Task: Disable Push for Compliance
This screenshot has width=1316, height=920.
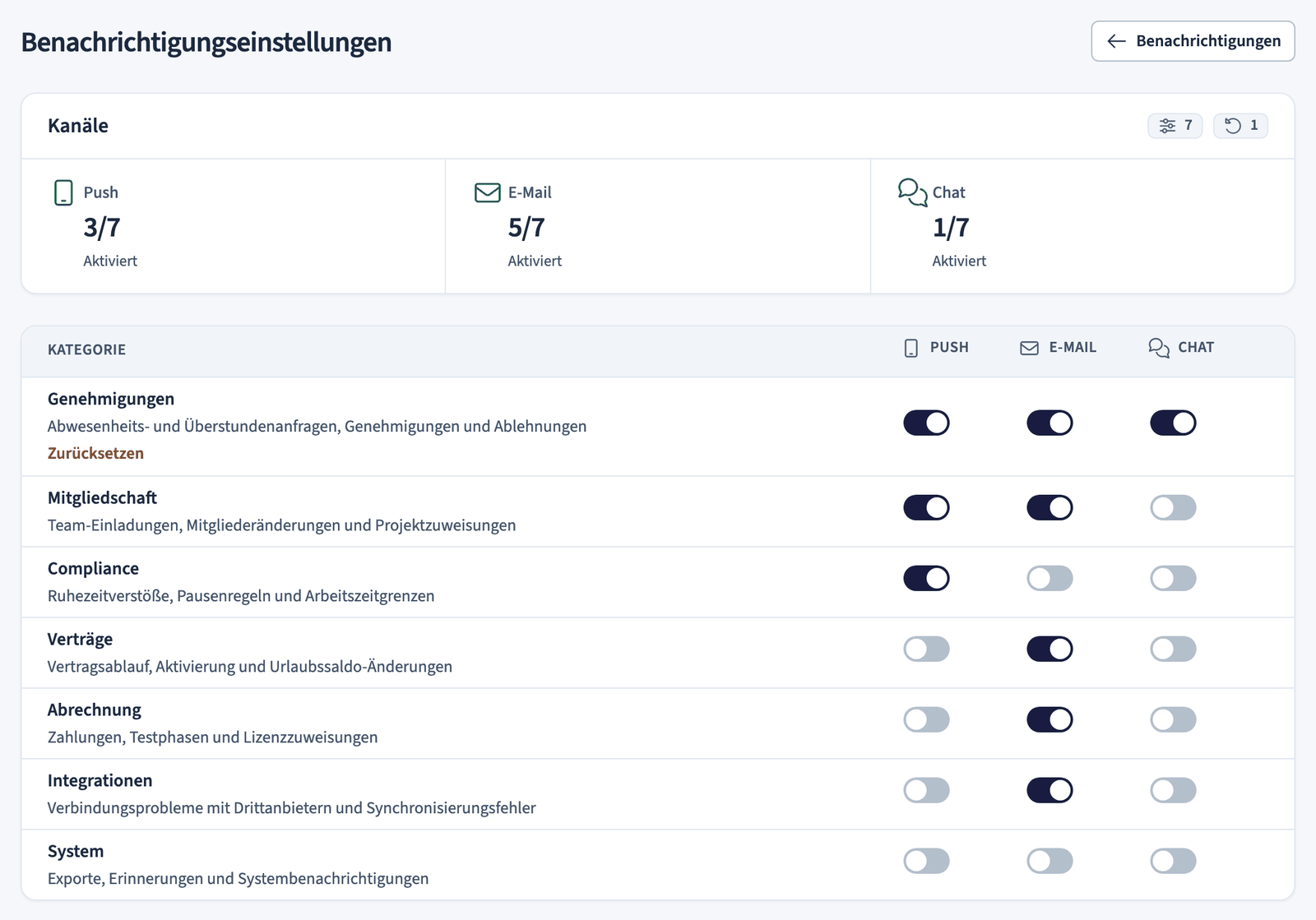Action: [x=926, y=578]
